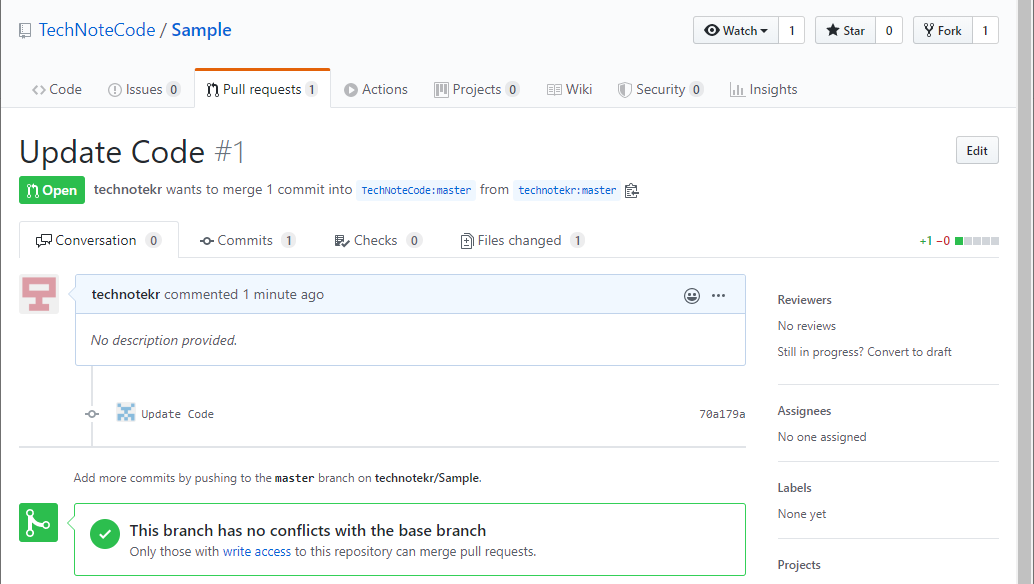Add a reaction with the smiley icon
Image resolution: width=1034 pixels, height=584 pixels.
click(x=692, y=295)
